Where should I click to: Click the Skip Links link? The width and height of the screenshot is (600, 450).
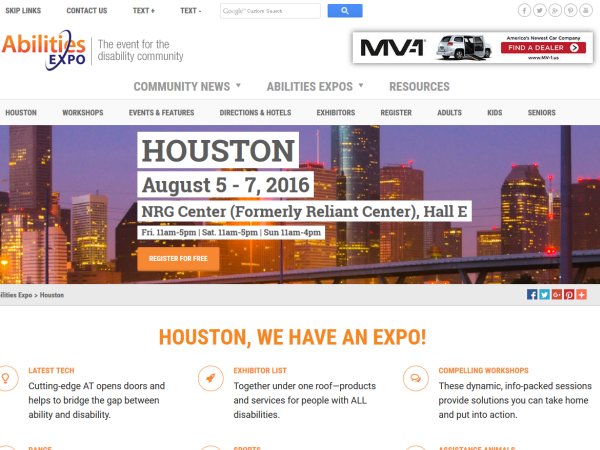coord(23,11)
